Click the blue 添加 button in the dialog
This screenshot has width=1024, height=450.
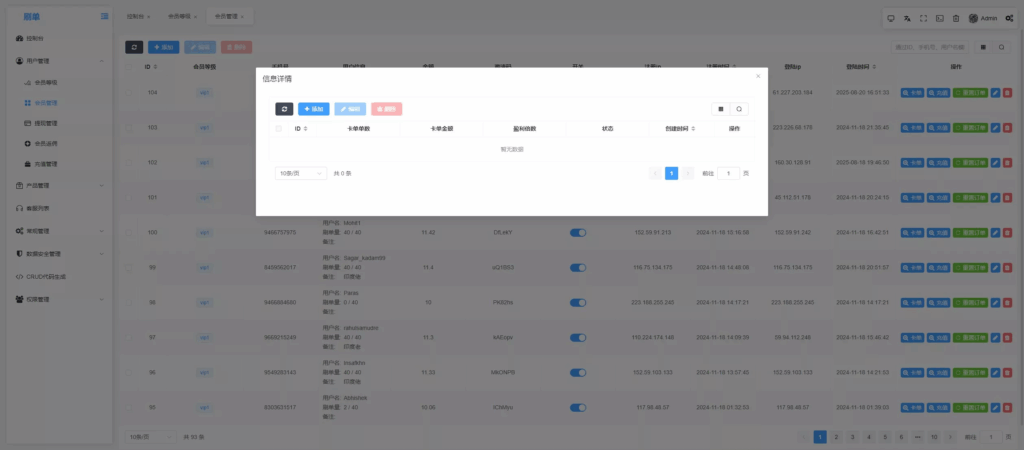pos(313,108)
